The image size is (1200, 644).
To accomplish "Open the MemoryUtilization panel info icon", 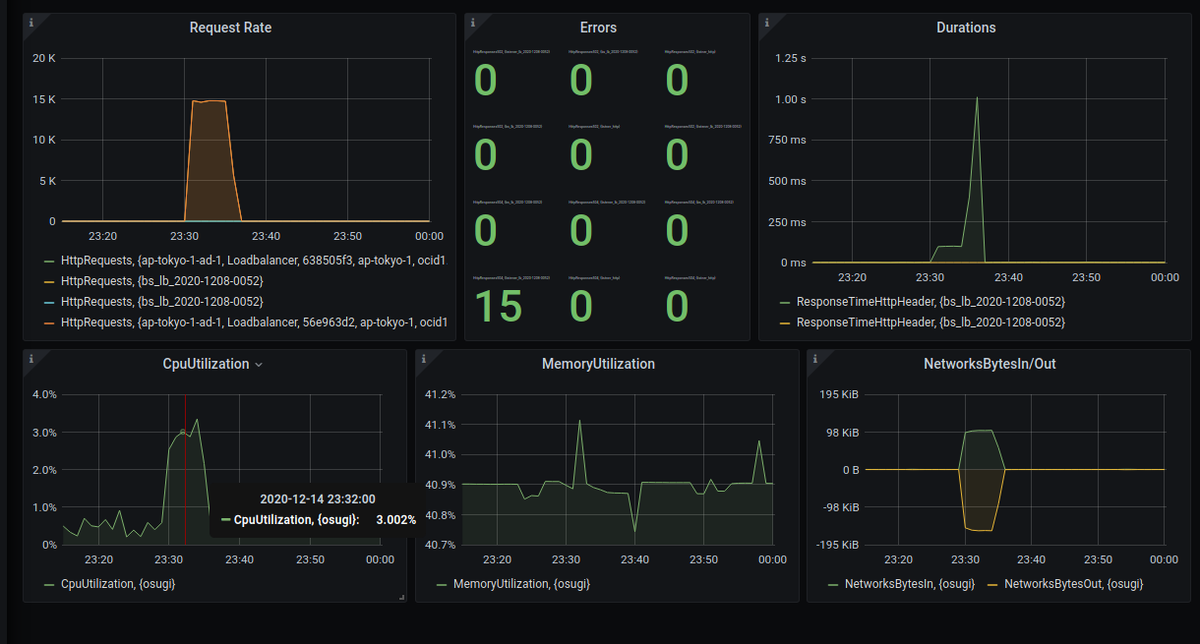I will tap(423, 357).
